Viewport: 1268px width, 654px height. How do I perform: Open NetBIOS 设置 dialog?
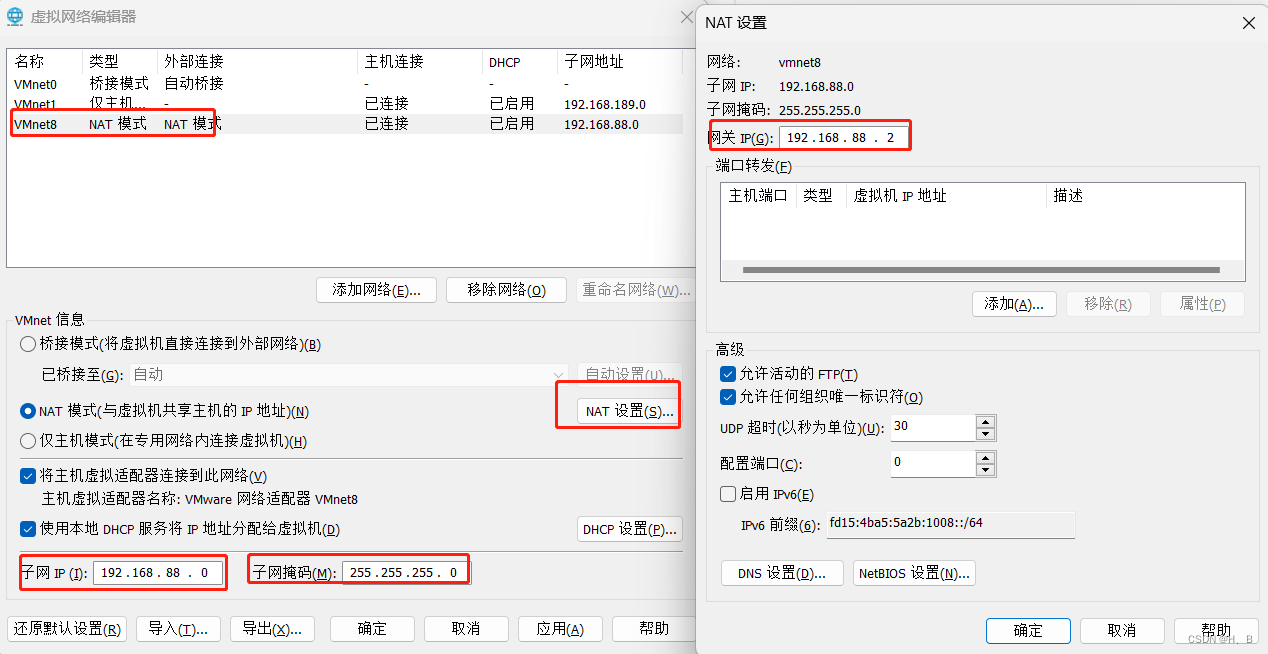click(x=914, y=573)
